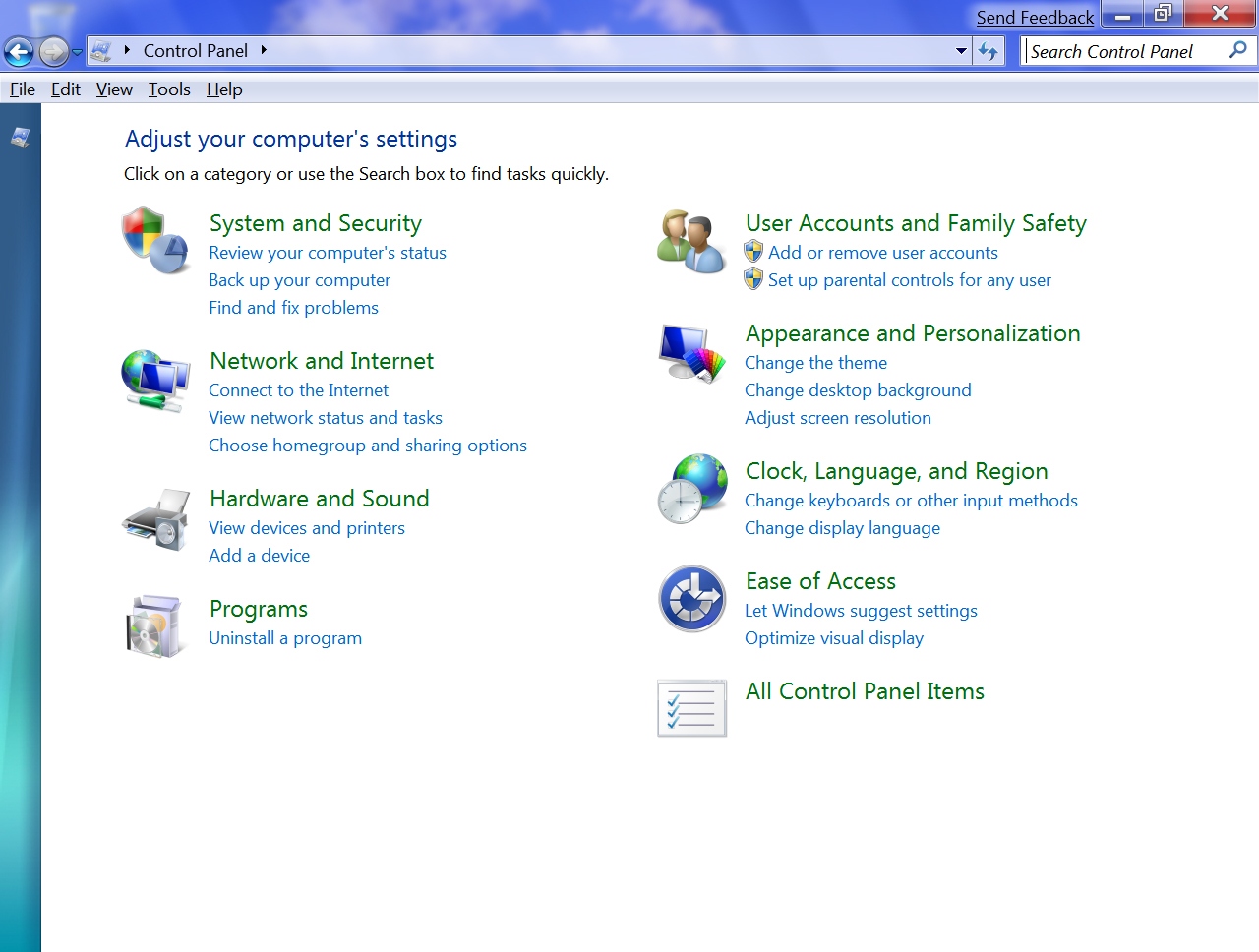The image size is (1259, 952).
Task: Open Hardware and Sound heading
Action: pos(320,499)
